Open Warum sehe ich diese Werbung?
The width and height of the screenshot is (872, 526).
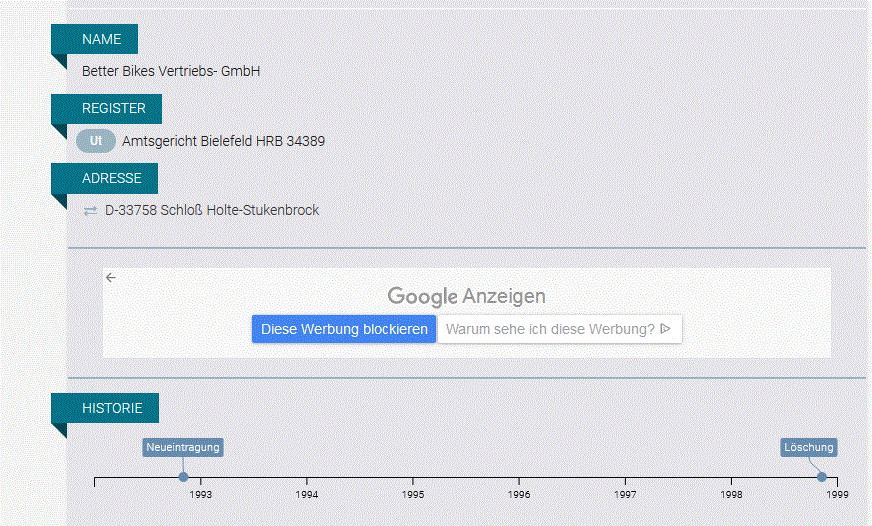[559, 329]
